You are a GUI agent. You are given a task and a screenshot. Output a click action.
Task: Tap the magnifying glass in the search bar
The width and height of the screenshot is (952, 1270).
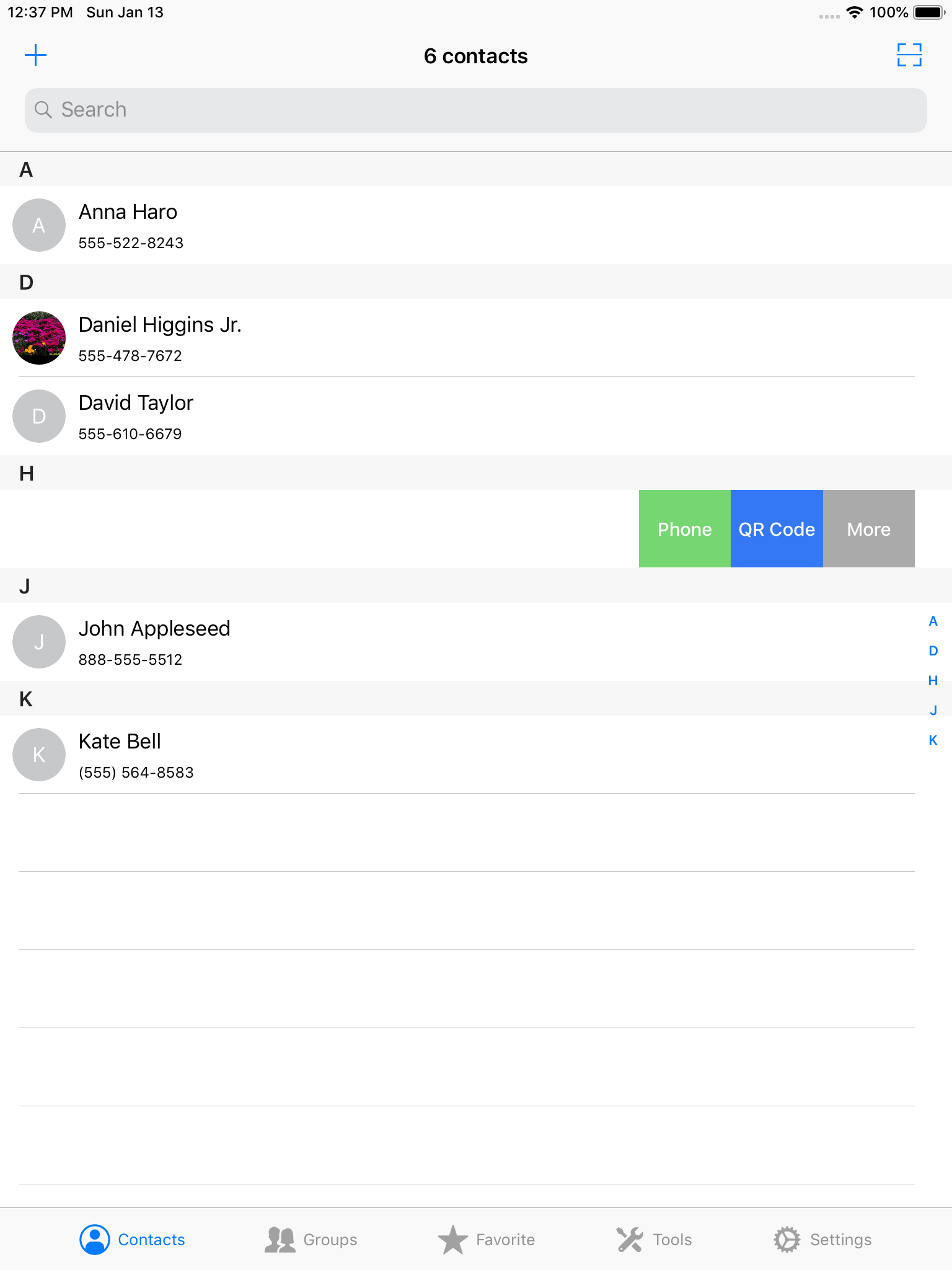pyautogui.click(x=43, y=109)
